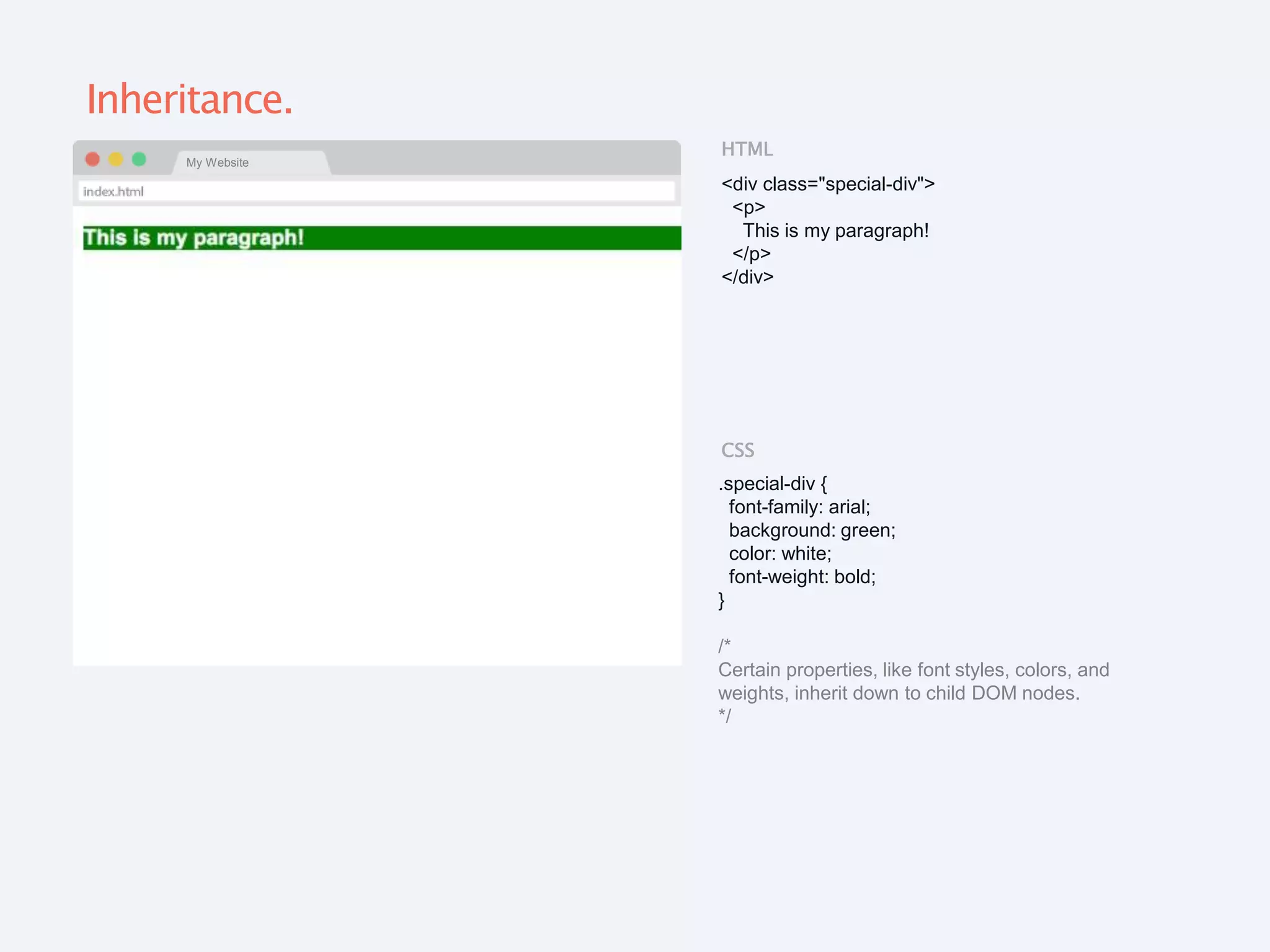This screenshot has width=1270, height=952.
Task: Click the comment line 'weights, inherit down to child DOM nodes.'
Action: pyautogui.click(x=899, y=693)
